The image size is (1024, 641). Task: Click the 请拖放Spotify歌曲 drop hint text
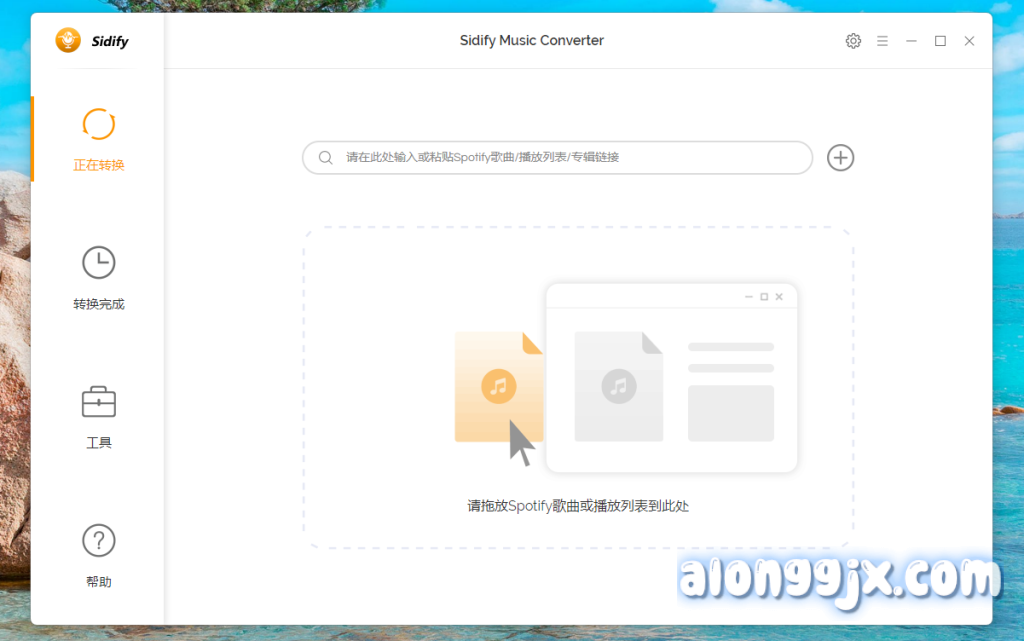tap(578, 506)
